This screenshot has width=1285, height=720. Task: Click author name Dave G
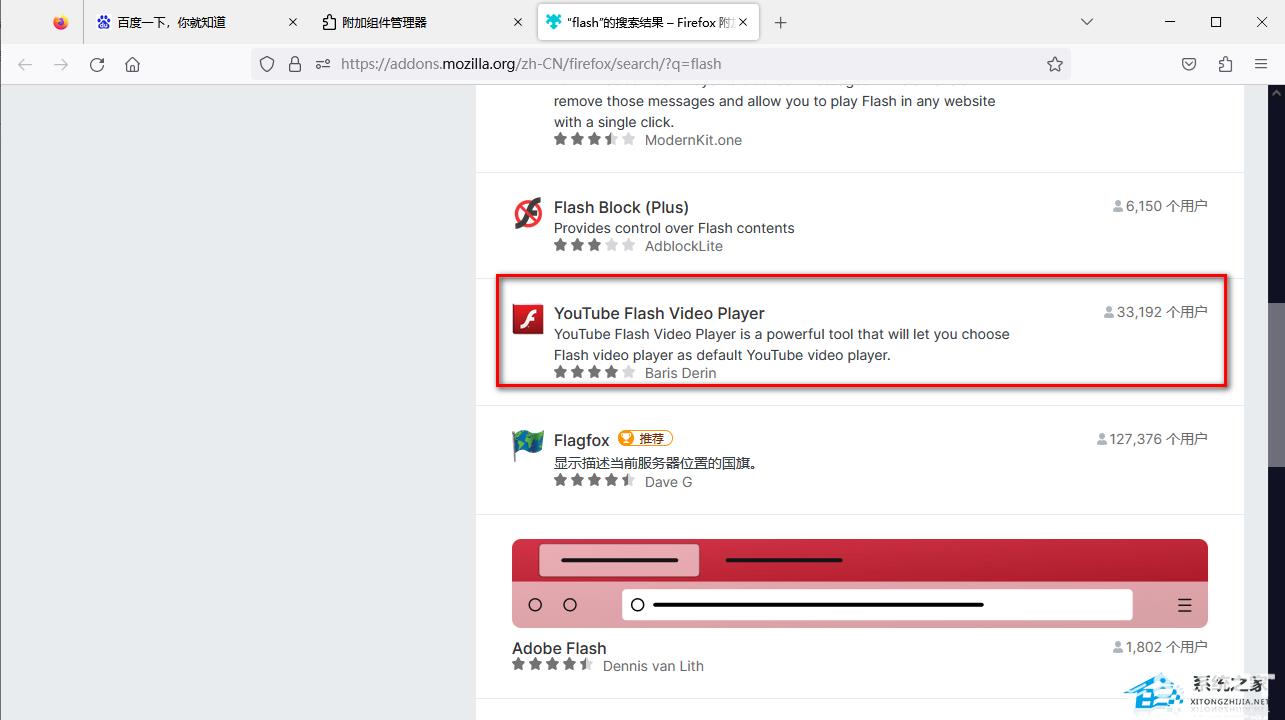tap(668, 482)
